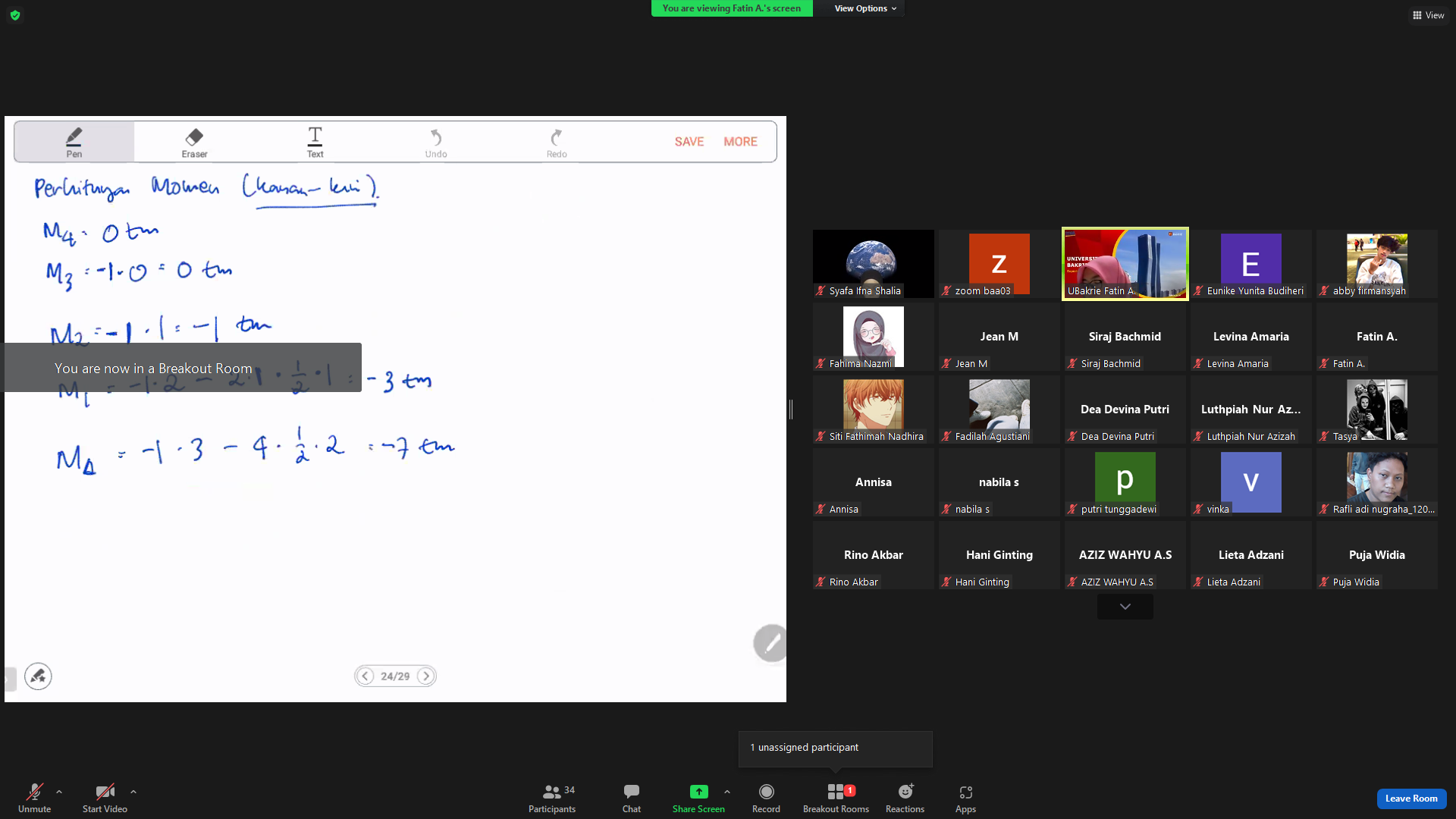Image resolution: width=1456 pixels, height=819 pixels.
Task: Select nabila s participant tile
Action: (x=999, y=482)
